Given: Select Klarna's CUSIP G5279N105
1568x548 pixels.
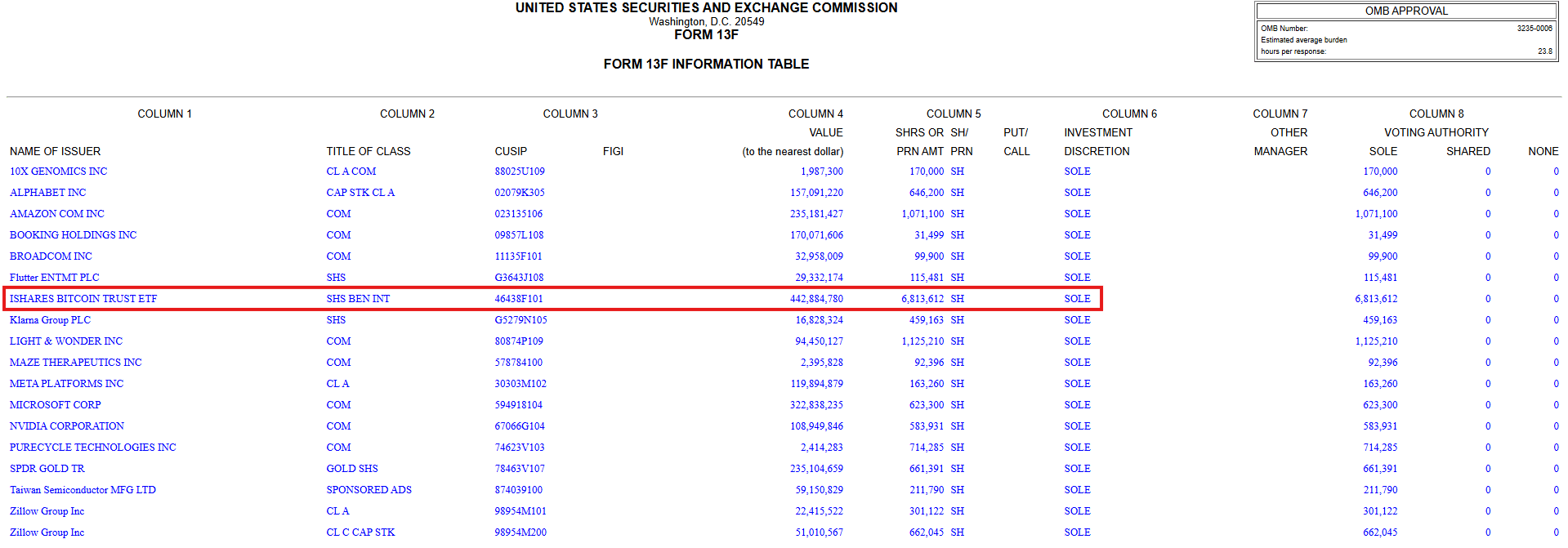Looking at the screenshot, I should [x=520, y=320].
